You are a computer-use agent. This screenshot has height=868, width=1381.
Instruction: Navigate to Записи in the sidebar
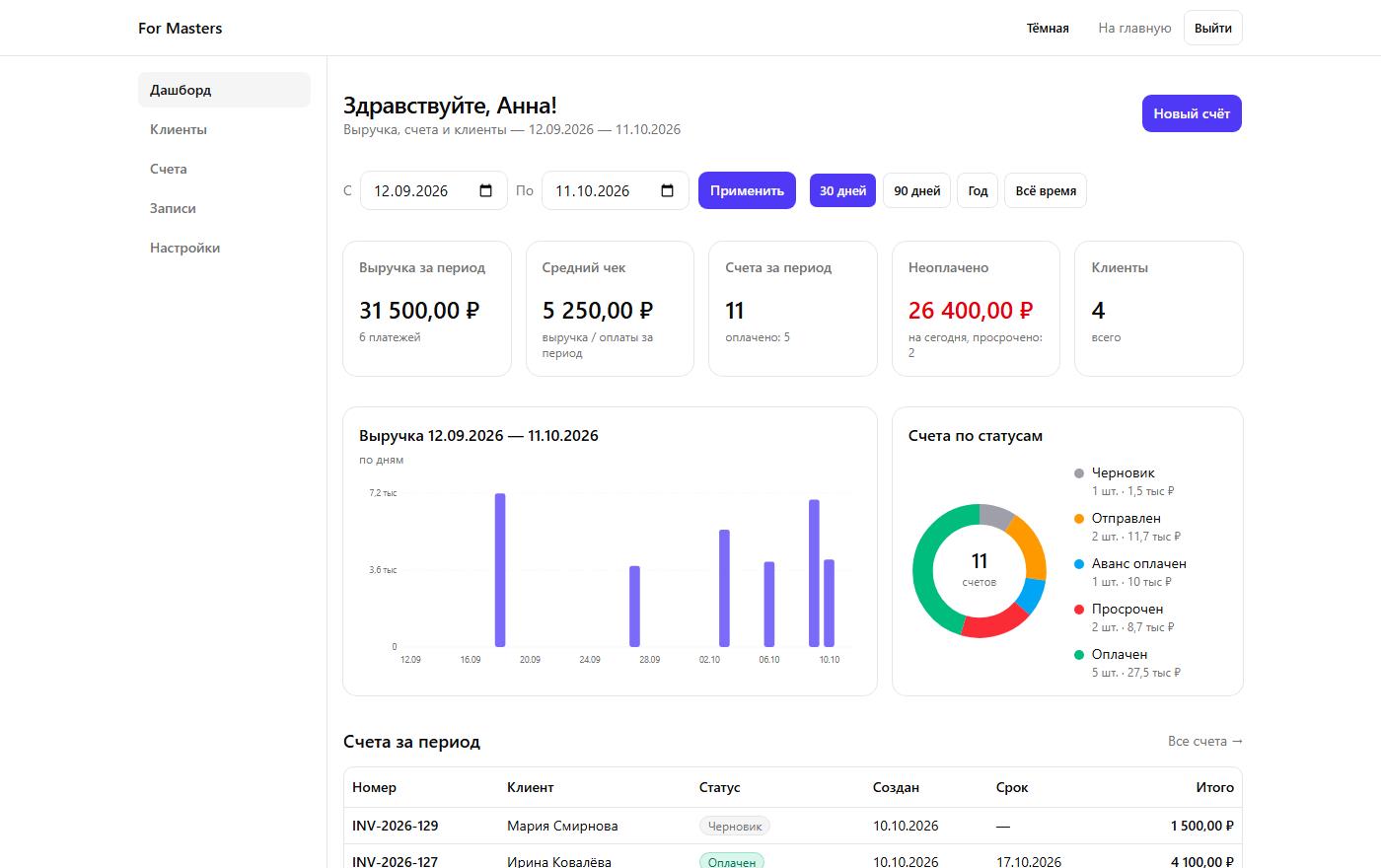coord(224,208)
